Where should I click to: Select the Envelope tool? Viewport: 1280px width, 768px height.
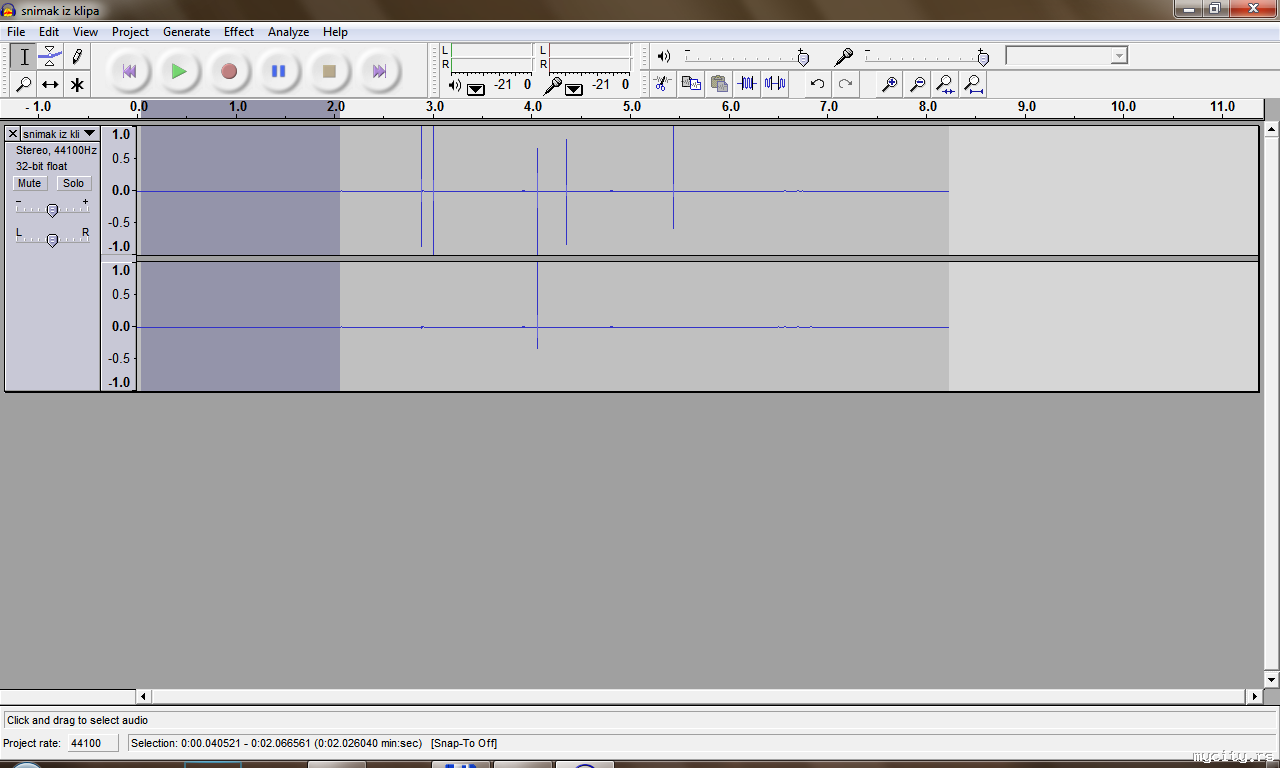(50, 57)
